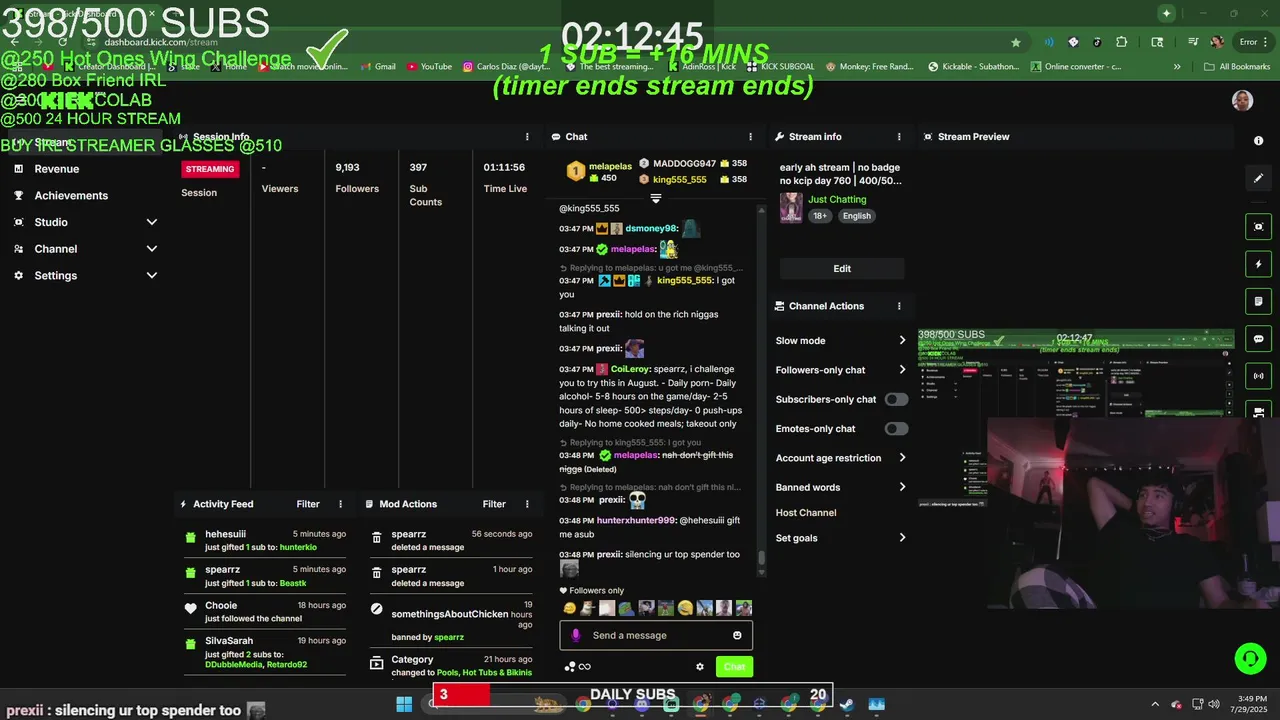Click the purple microphone icon in message box
This screenshot has width=1280, height=720.
pyautogui.click(x=575, y=635)
